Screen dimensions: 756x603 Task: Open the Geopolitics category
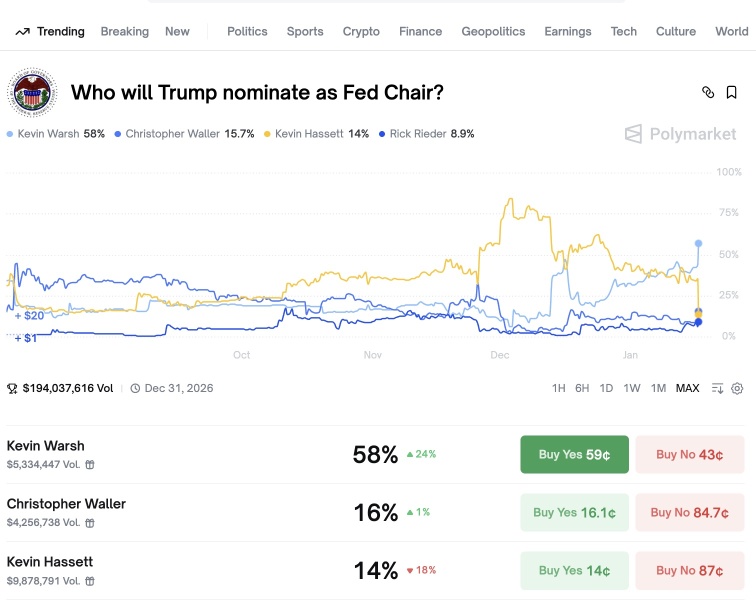point(493,32)
